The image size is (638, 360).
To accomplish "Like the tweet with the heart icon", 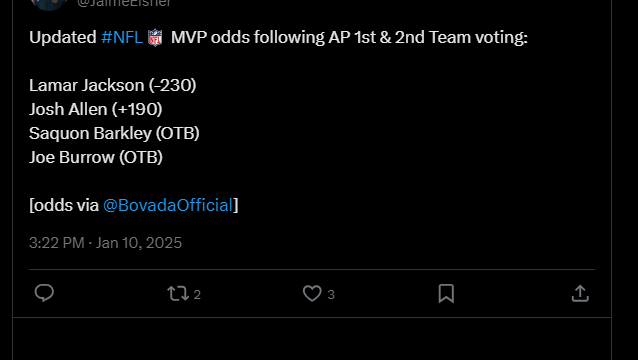I will coord(312,293).
